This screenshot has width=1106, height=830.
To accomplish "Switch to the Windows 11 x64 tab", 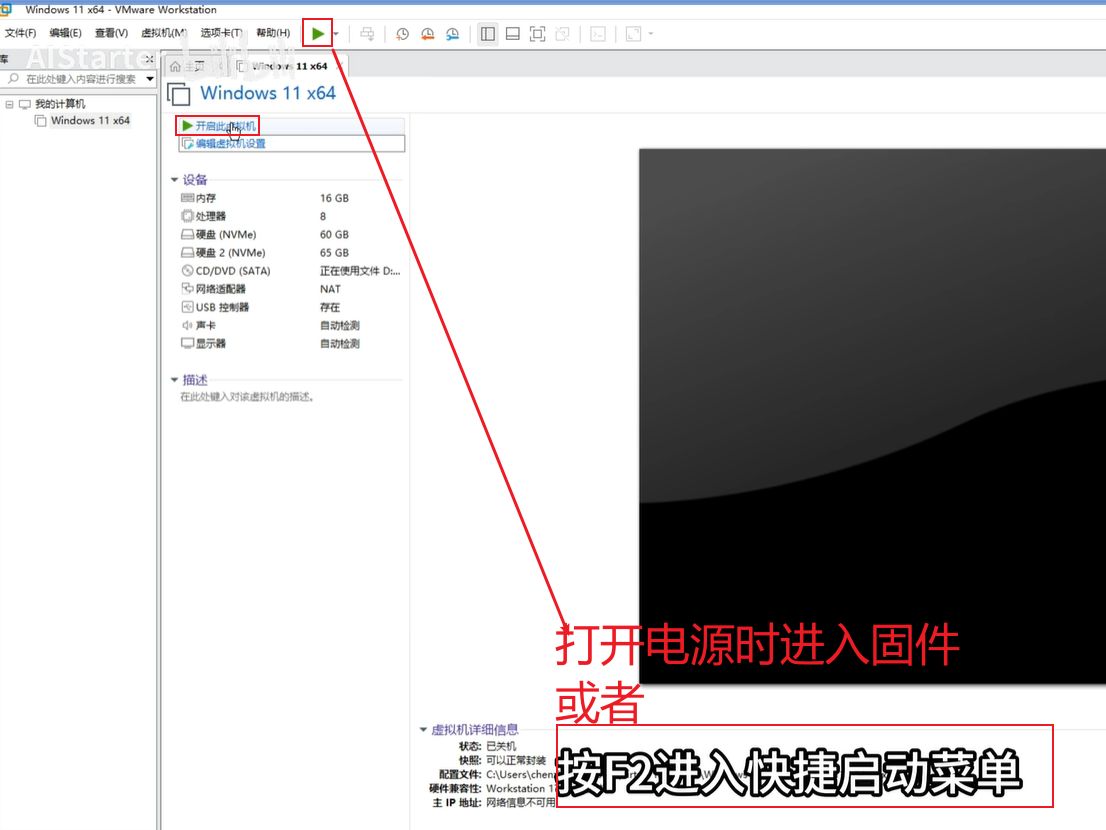I will pos(283,66).
